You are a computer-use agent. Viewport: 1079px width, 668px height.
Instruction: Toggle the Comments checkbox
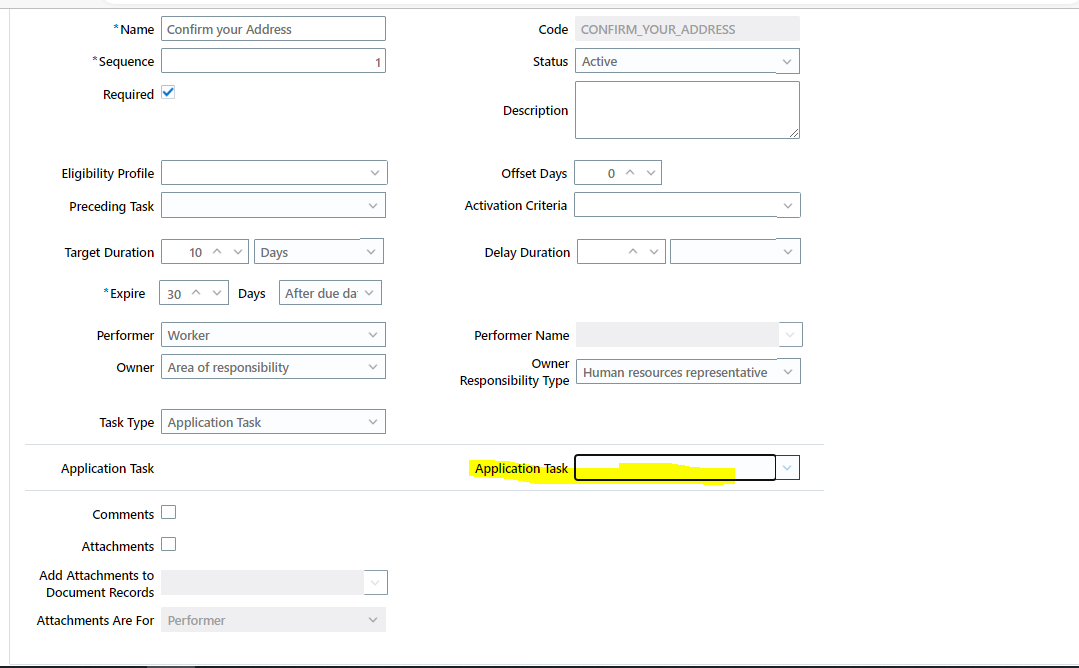(x=168, y=513)
